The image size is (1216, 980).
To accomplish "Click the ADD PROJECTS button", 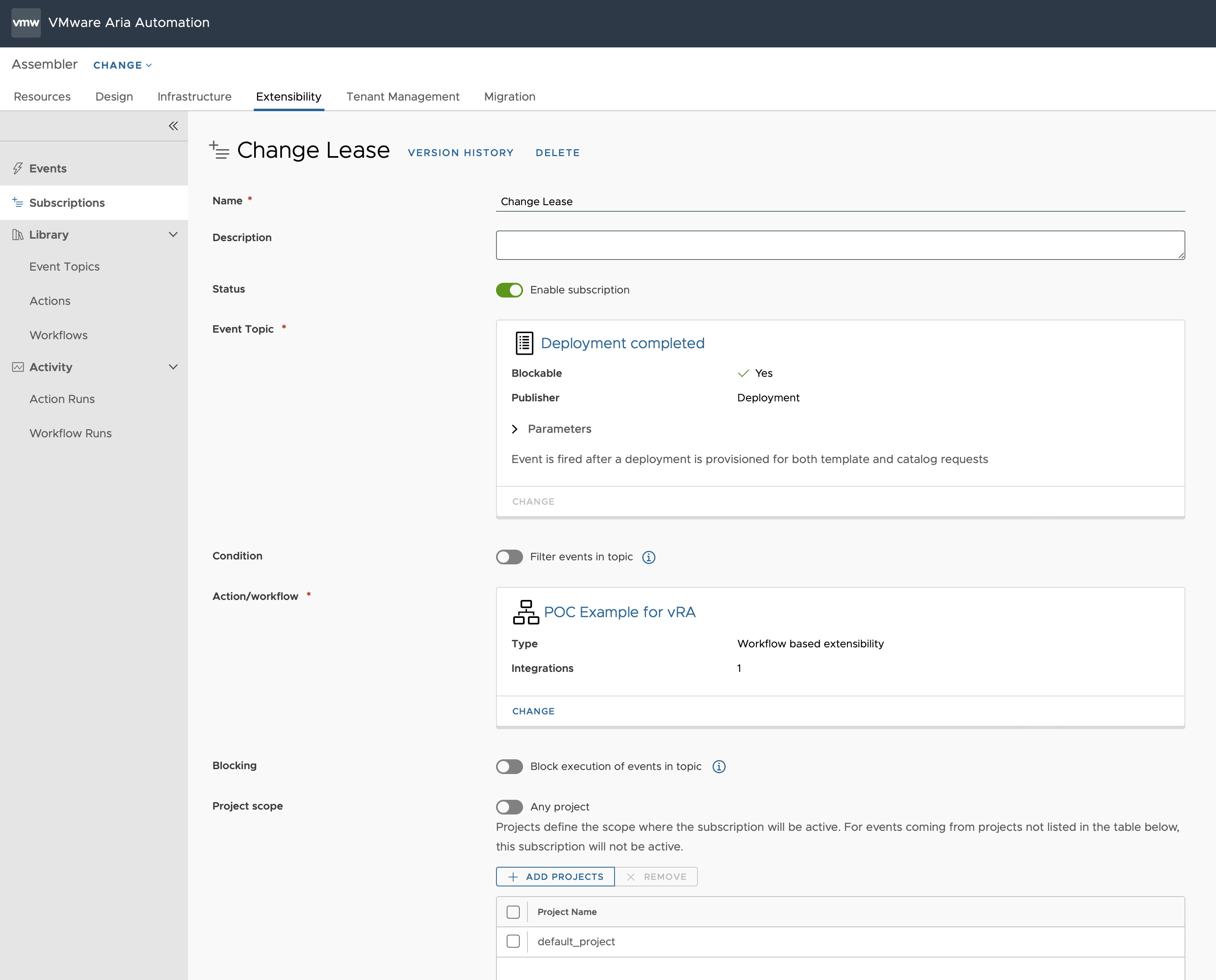I will click(x=555, y=877).
